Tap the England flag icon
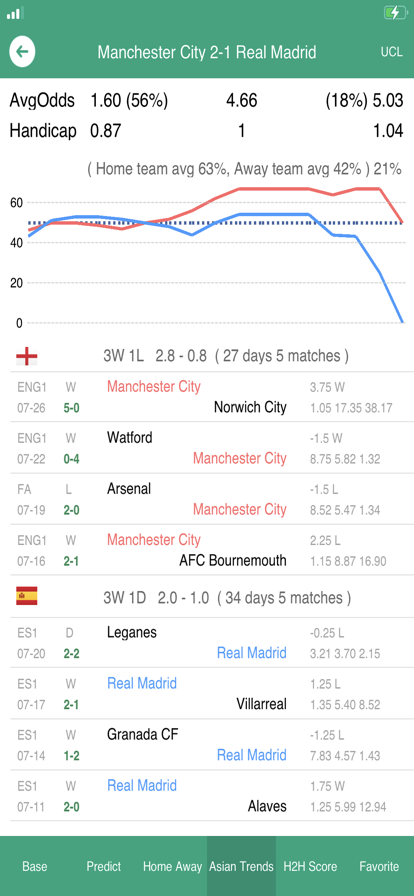The image size is (414, 896). (27, 357)
